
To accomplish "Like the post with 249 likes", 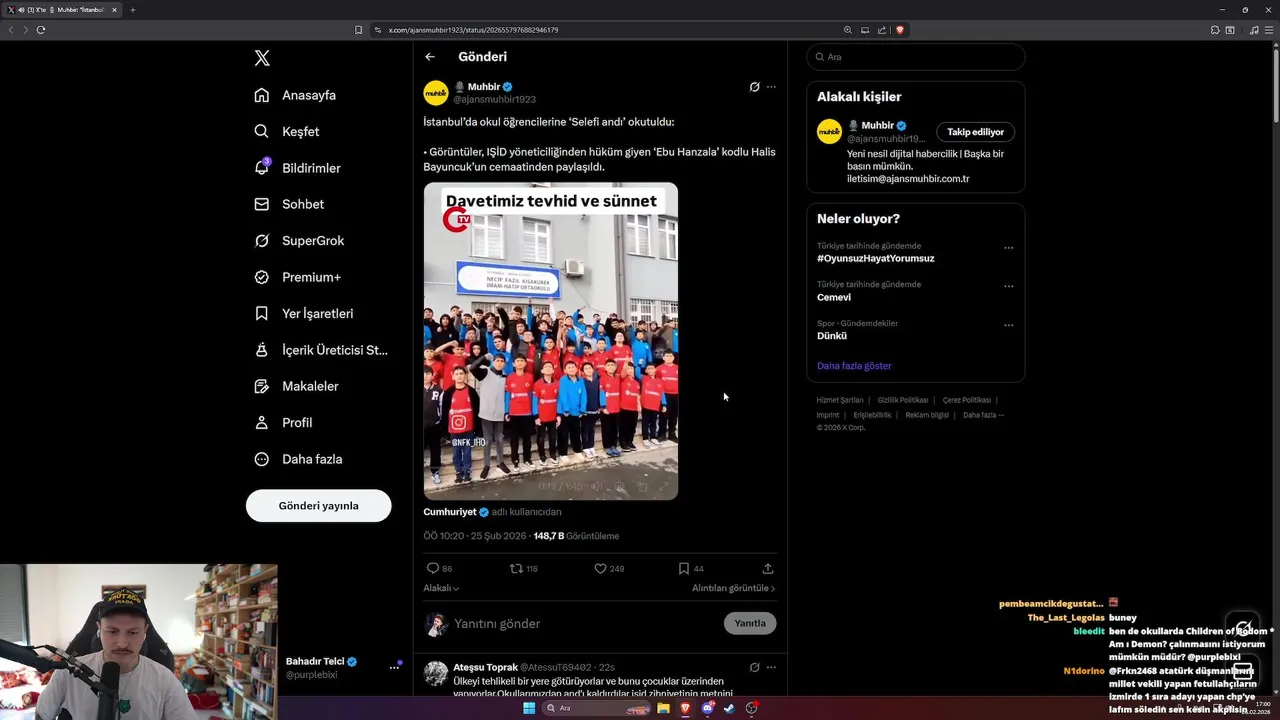I will (600, 568).
